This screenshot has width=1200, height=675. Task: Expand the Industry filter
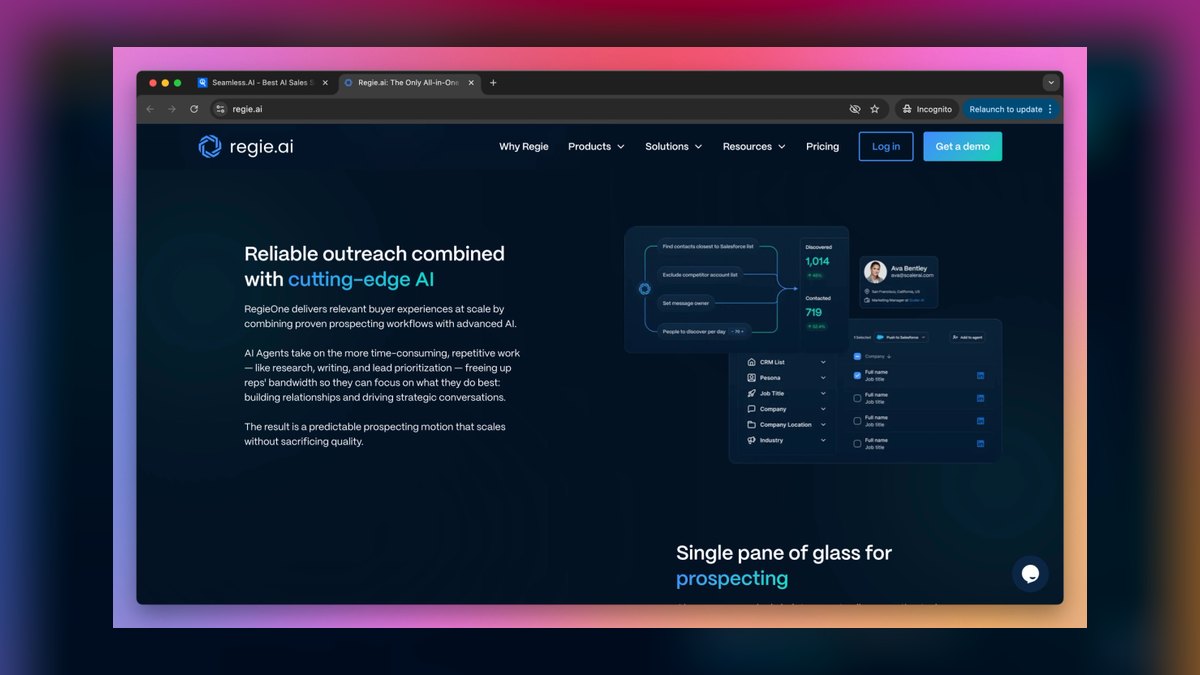pyautogui.click(x=787, y=440)
